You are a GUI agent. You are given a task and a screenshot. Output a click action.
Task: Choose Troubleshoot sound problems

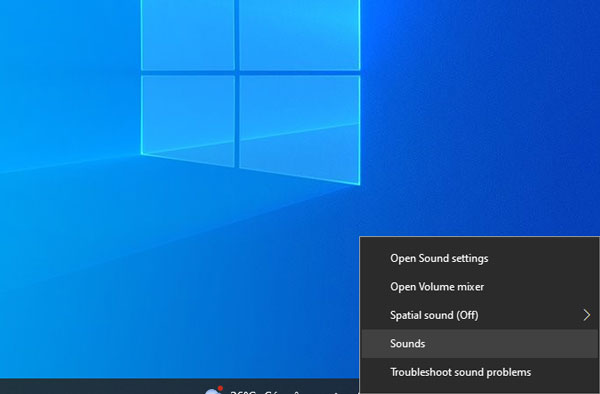pyautogui.click(x=480, y=372)
